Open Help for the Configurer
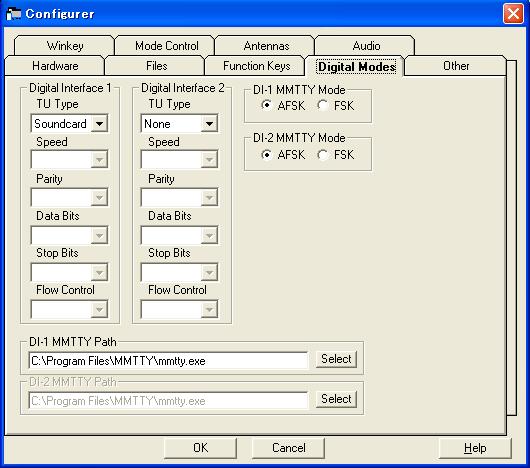The width and height of the screenshot is (530, 468). pyautogui.click(x=475, y=448)
